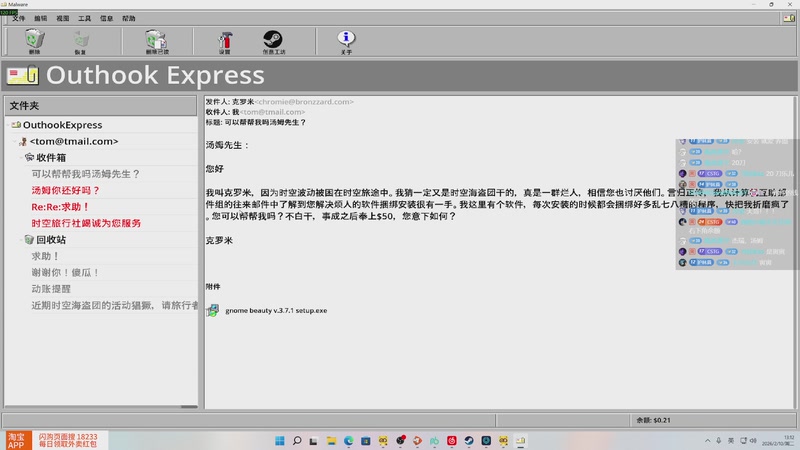Click the Task View taskbar icon
Viewport: 800px width, 450px height.
(x=314, y=441)
